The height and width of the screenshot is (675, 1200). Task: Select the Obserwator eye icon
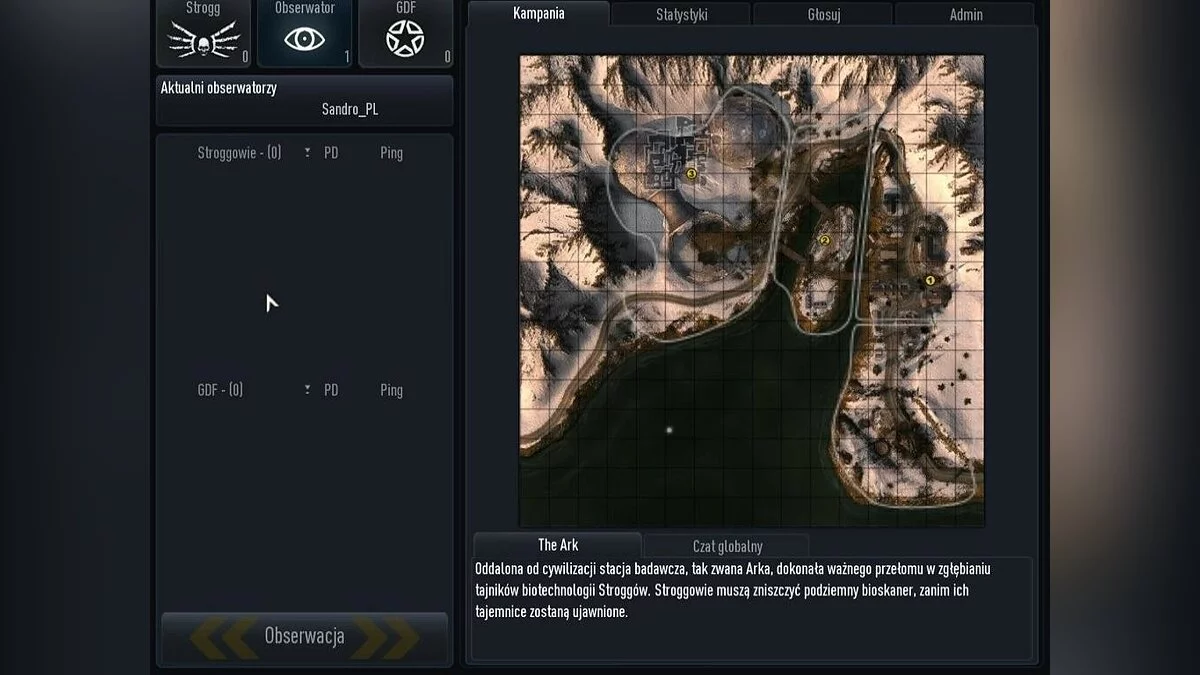tap(304, 39)
